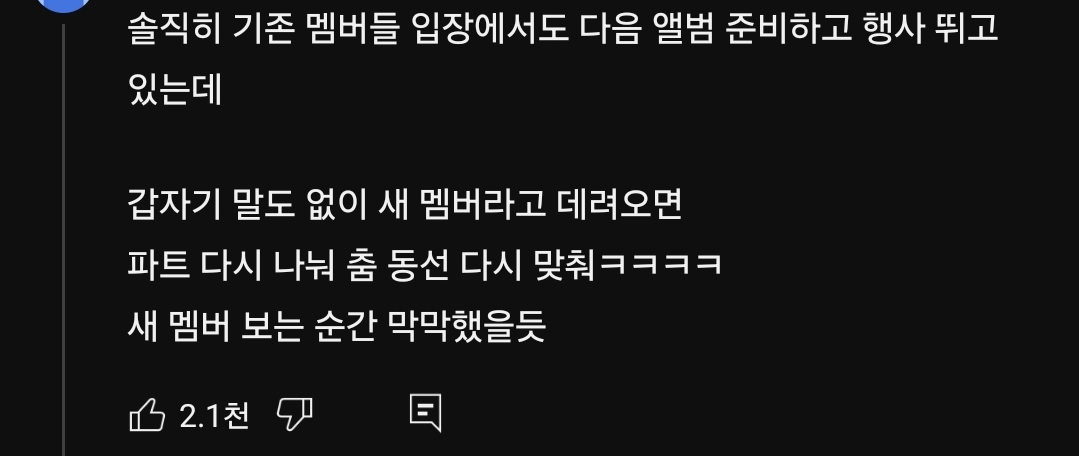Click the word 갑자기
Screen dimensions: 1079x456
[x=175, y=204]
